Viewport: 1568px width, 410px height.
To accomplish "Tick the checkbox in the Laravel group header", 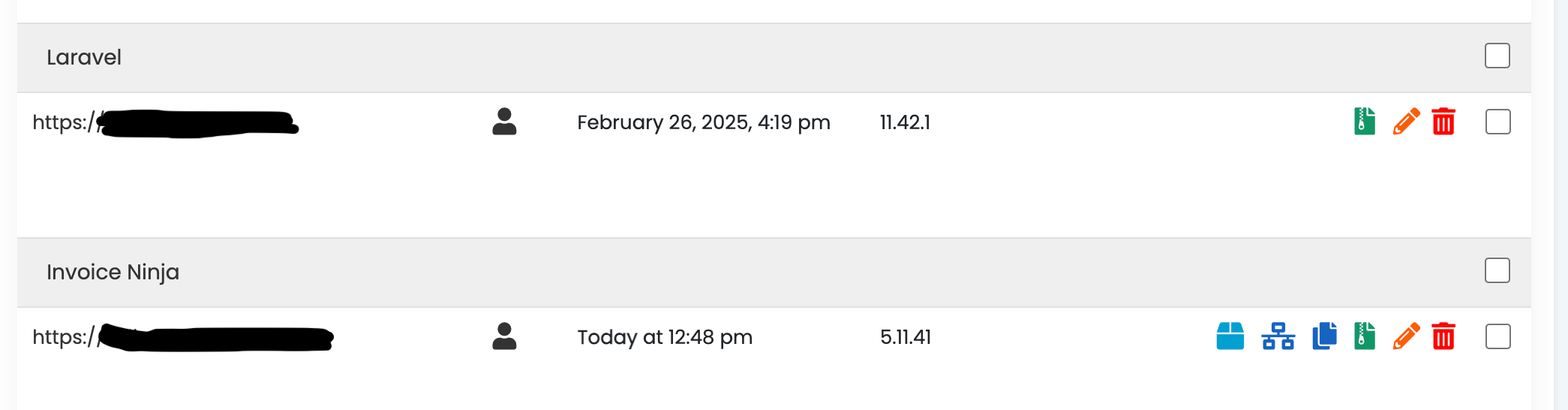I will point(1497,56).
